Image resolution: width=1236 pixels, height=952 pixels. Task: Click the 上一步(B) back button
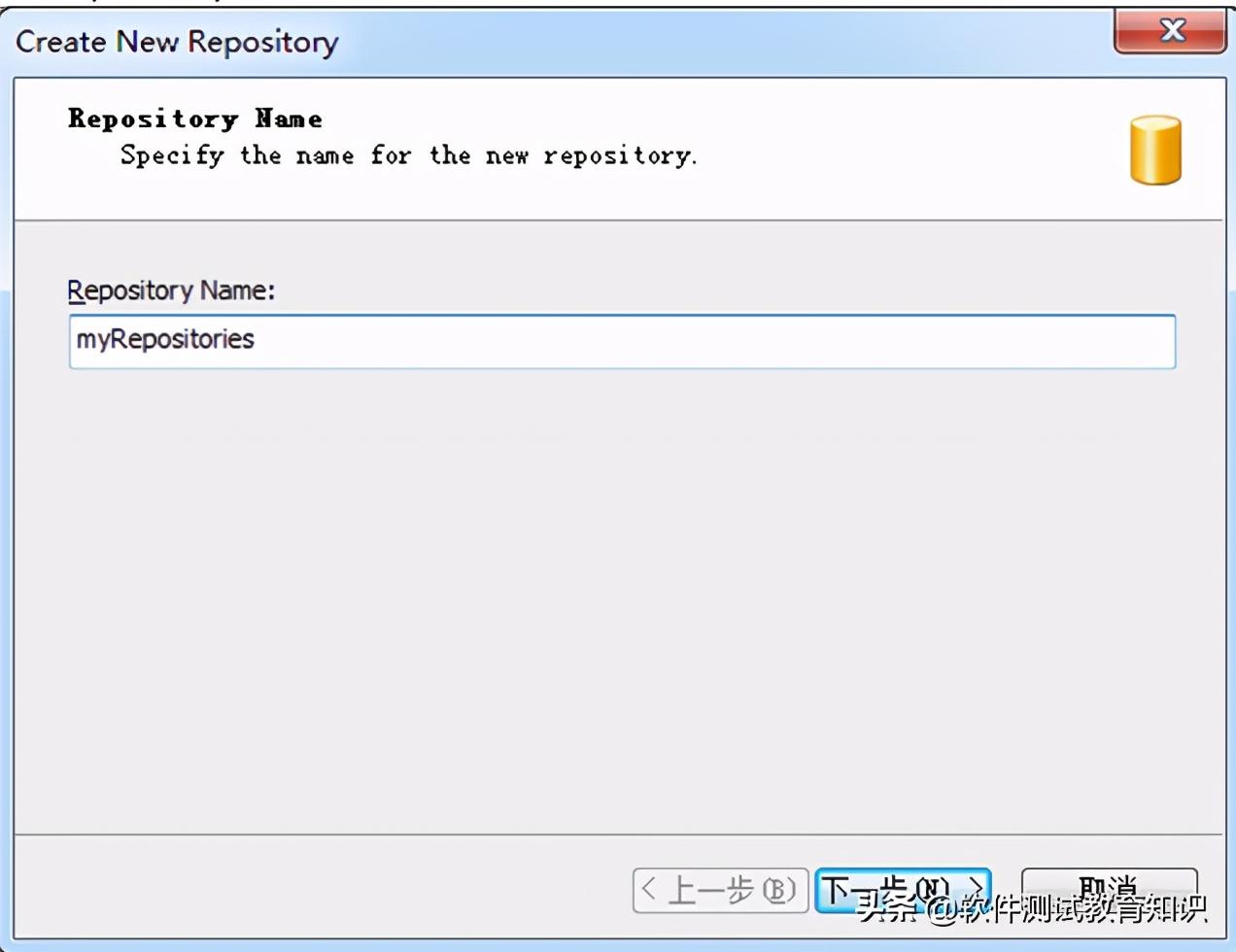[x=720, y=890]
